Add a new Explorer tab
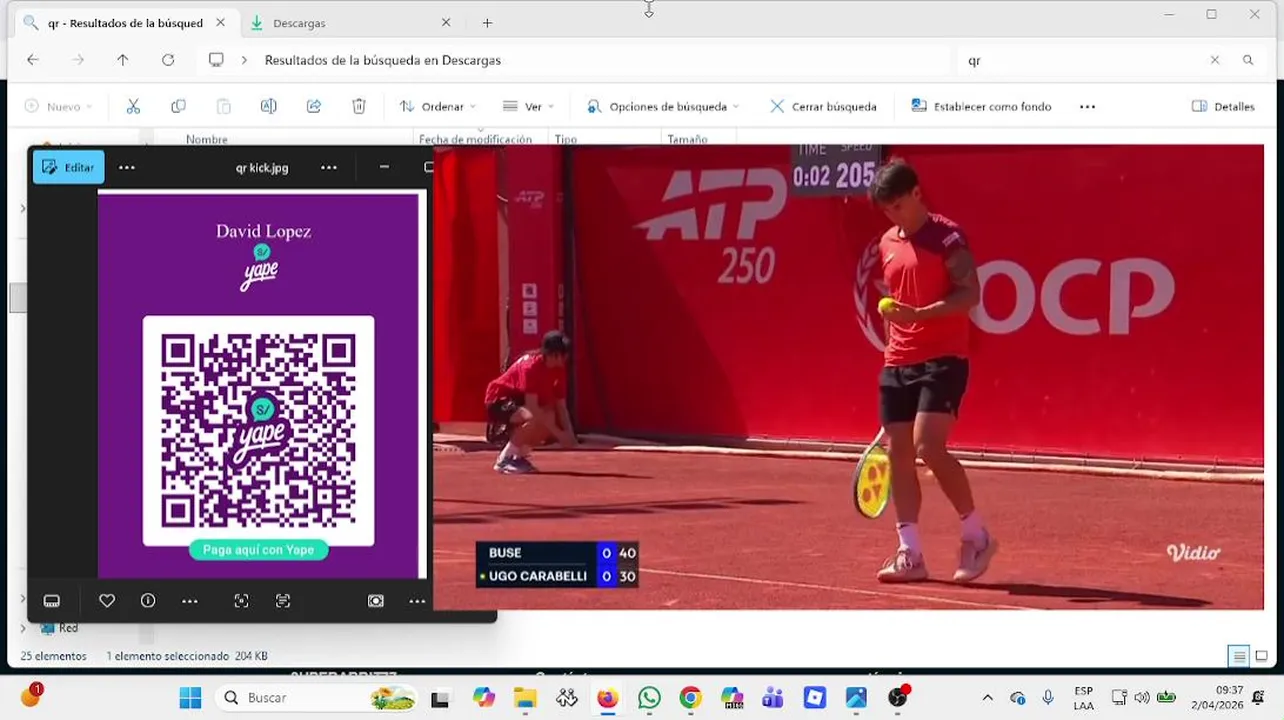Viewport: 1284px width, 720px height. 487,23
